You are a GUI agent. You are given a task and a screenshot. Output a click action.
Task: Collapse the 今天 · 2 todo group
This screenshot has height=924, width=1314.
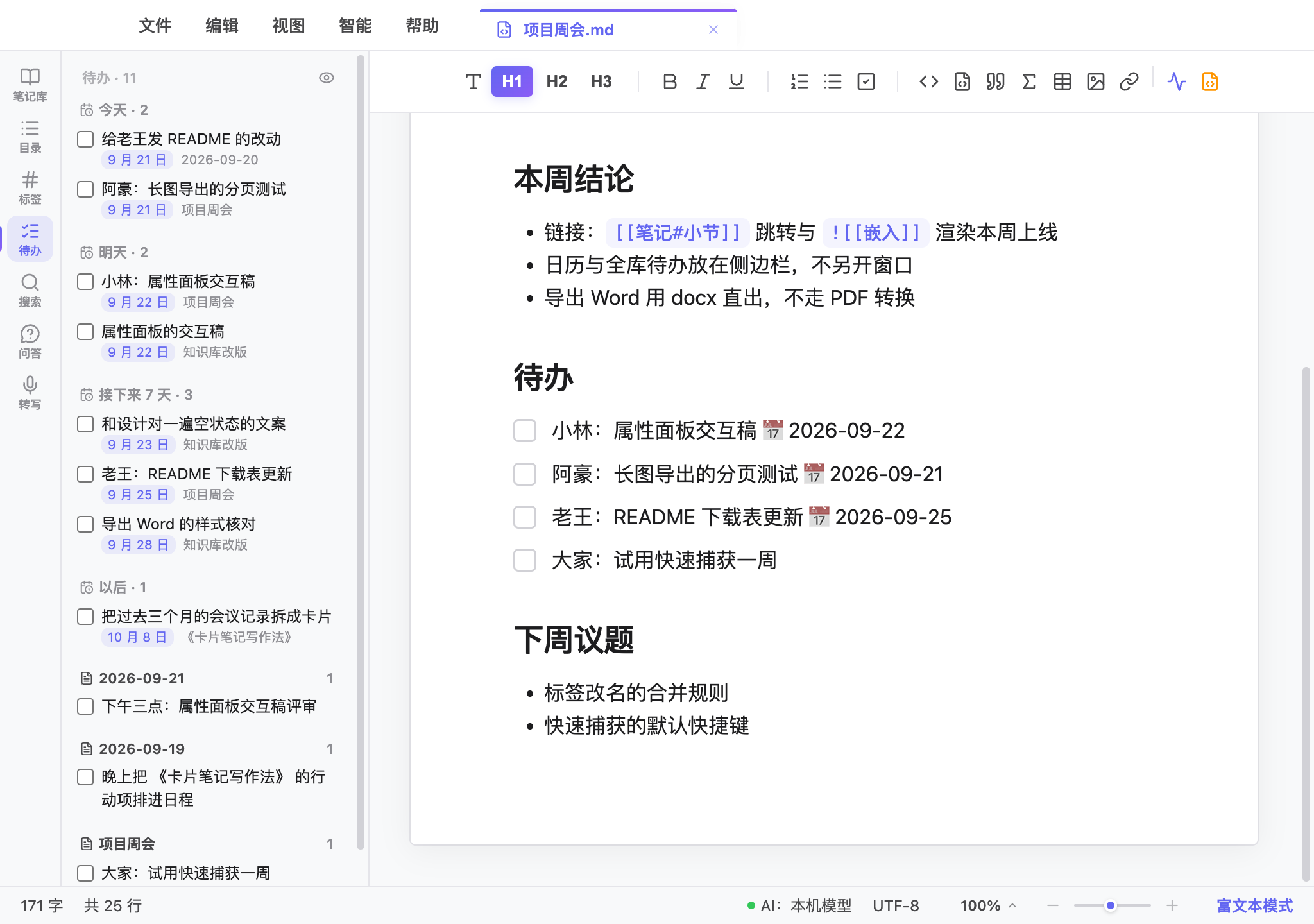[x=114, y=110]
